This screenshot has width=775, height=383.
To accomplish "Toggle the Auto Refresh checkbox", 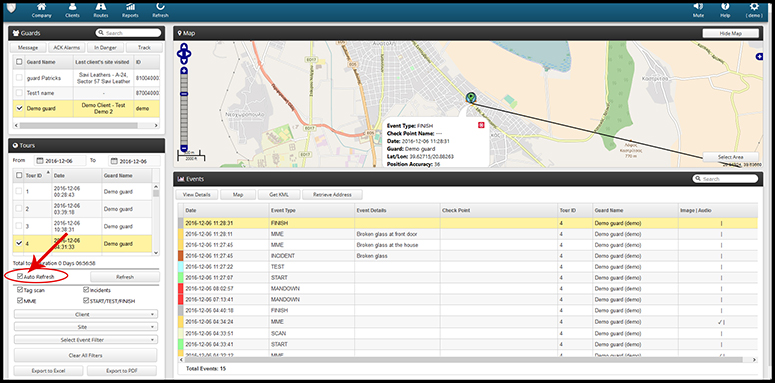I will tap(20, 276).
